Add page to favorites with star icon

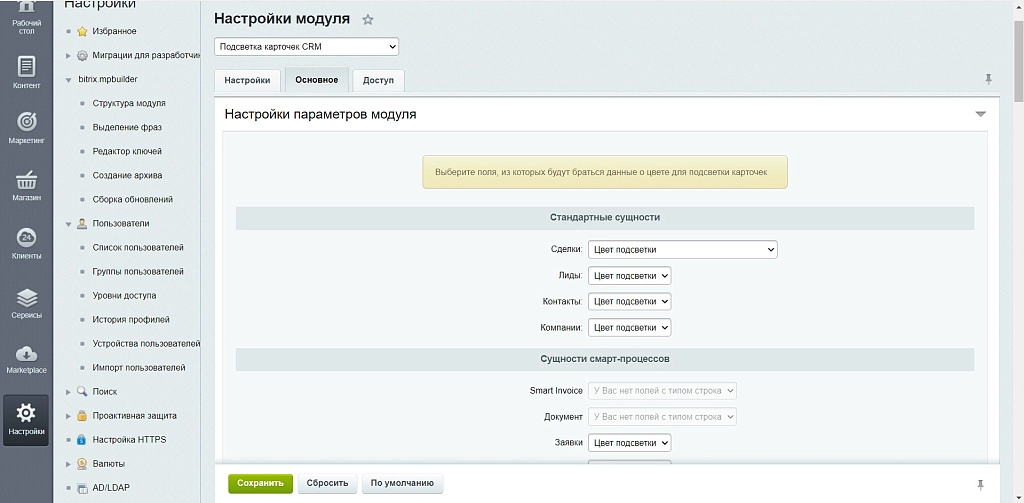[368, 20]
